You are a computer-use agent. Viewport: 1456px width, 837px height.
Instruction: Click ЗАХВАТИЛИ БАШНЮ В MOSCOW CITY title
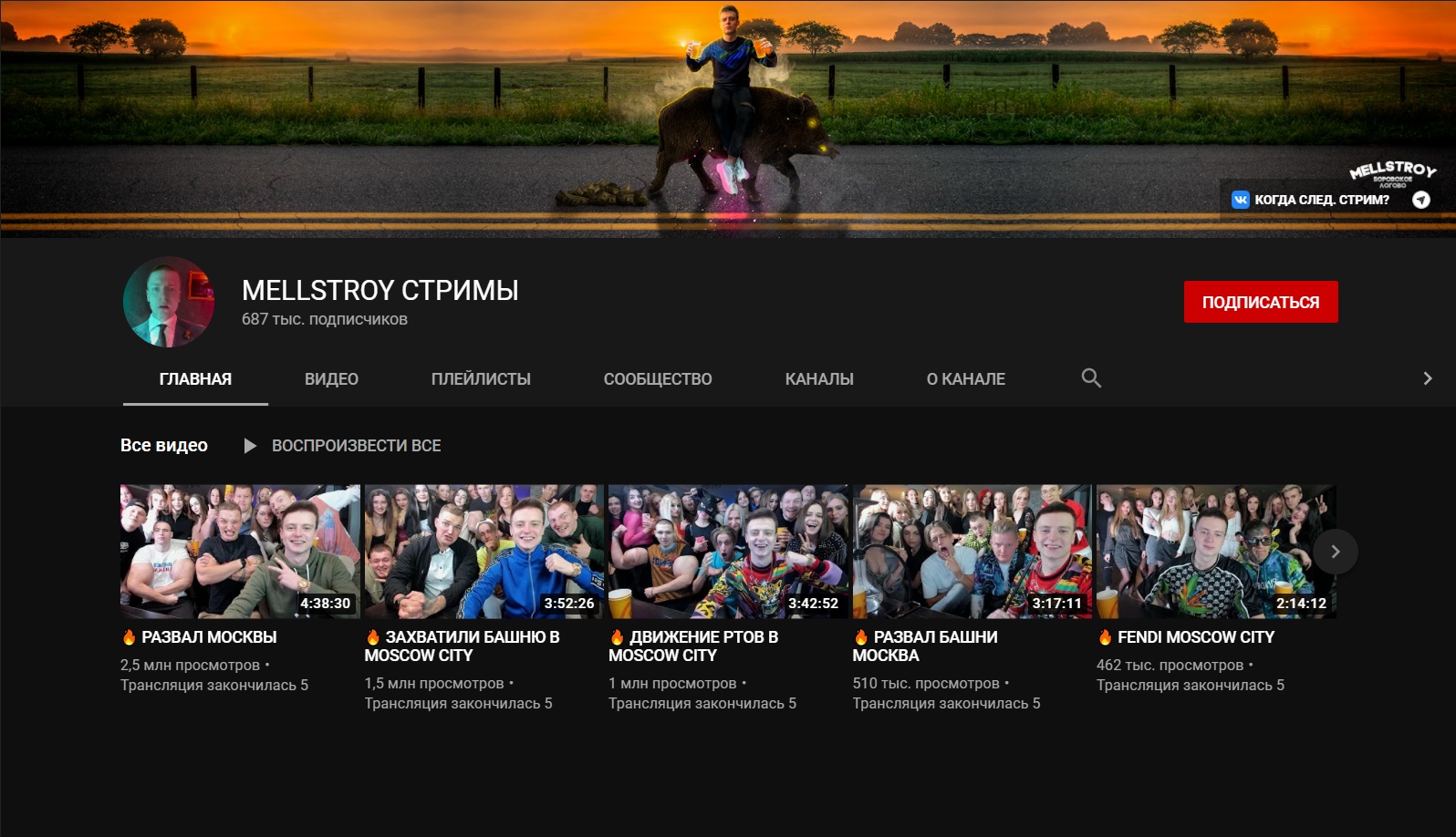pyautogui.click(x=462, y=646)
